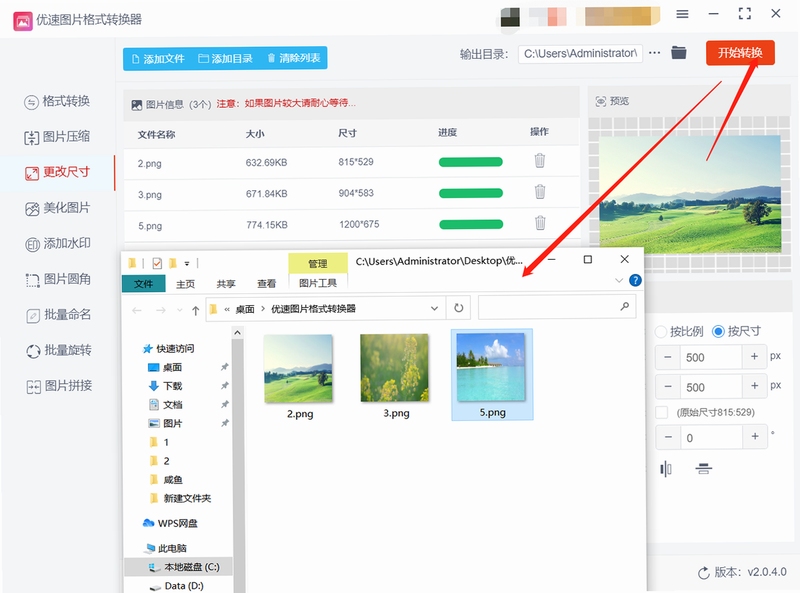Click the 2.png progress bar
800x593 pixels.
[470, 162]
